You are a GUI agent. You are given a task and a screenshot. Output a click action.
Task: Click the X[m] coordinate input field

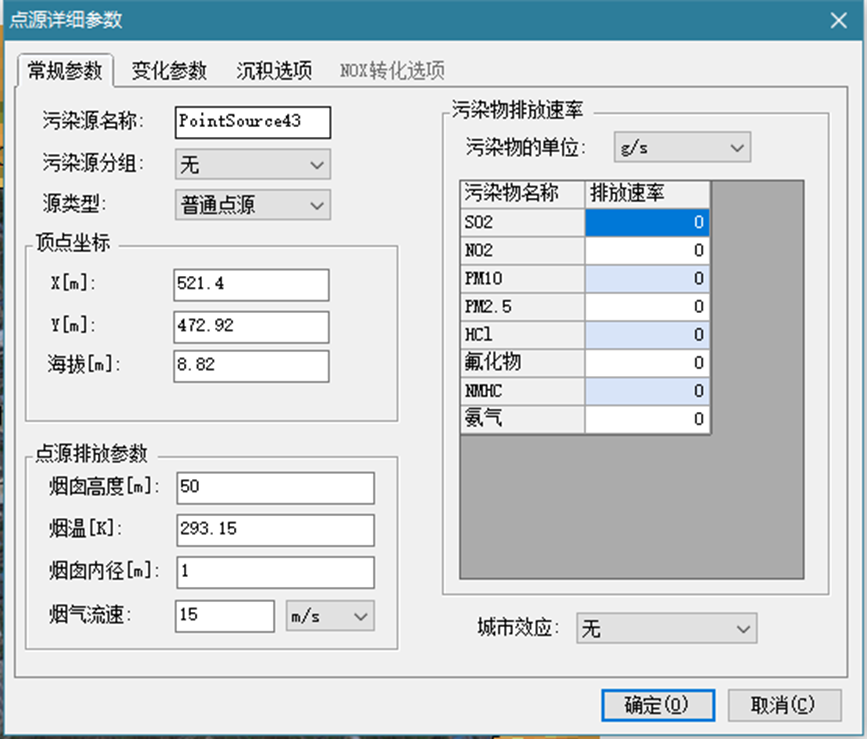(250, 285)
